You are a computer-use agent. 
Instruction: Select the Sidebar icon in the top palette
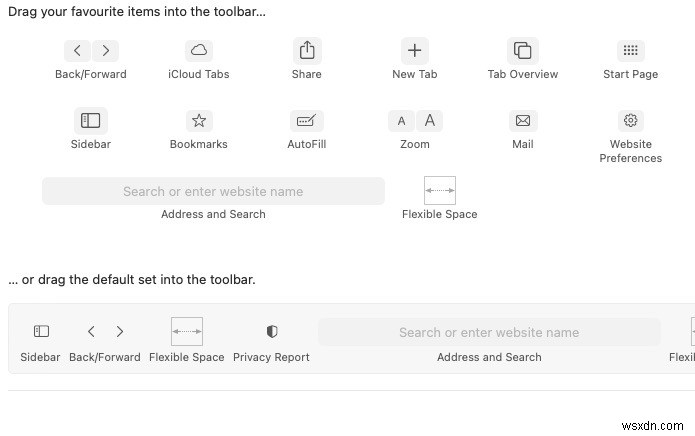pos(91,120)
